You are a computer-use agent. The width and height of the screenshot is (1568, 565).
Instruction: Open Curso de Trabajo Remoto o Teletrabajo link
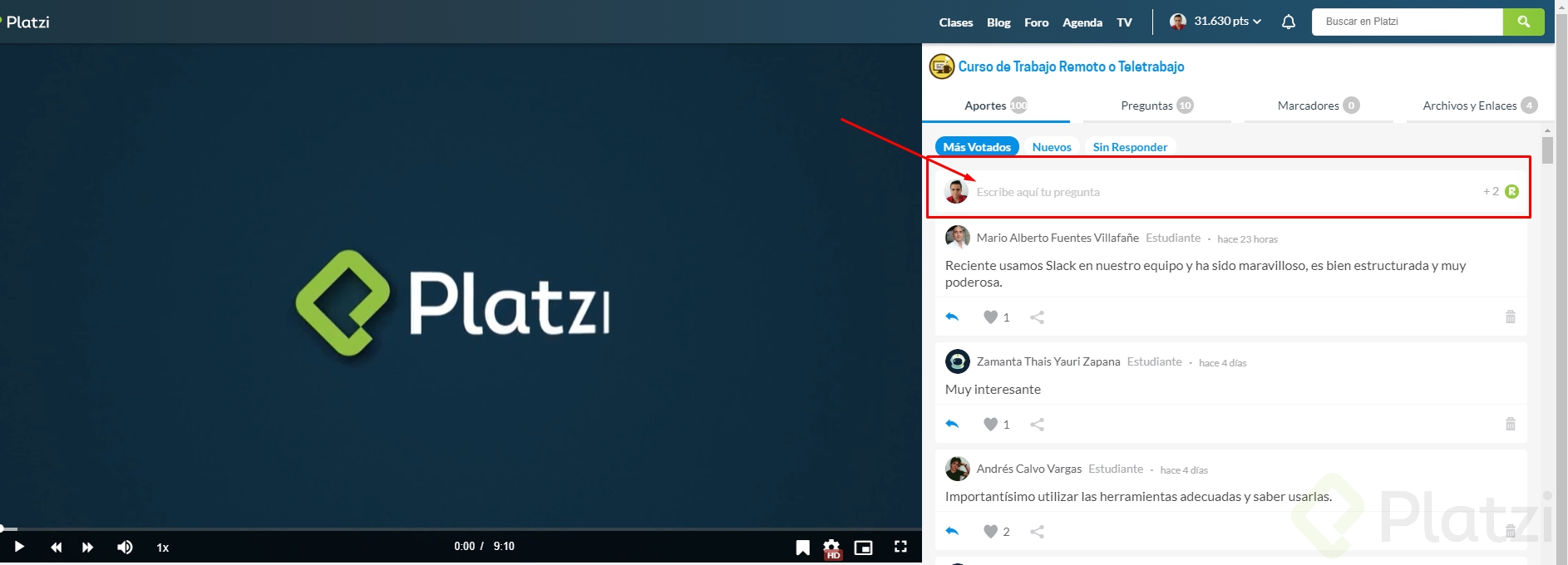point(1071,66)
